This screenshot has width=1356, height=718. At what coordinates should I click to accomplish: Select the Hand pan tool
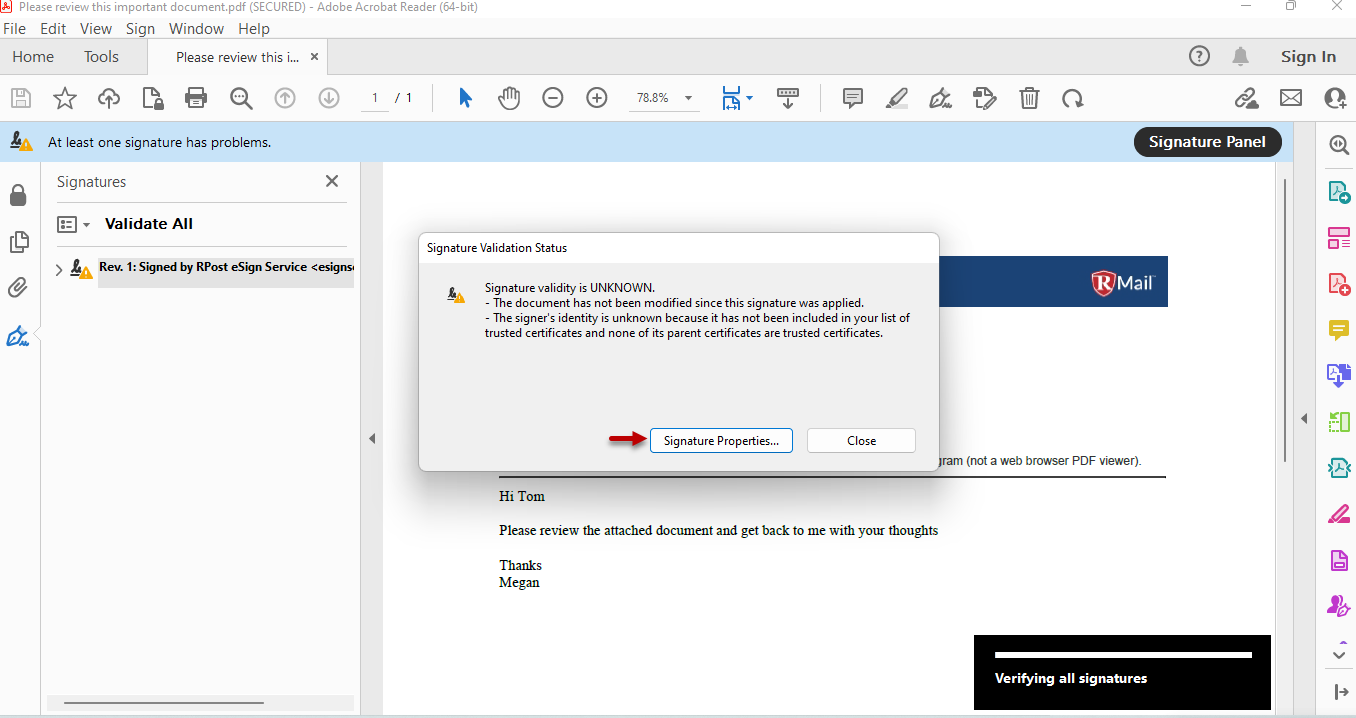pos(509,98)
